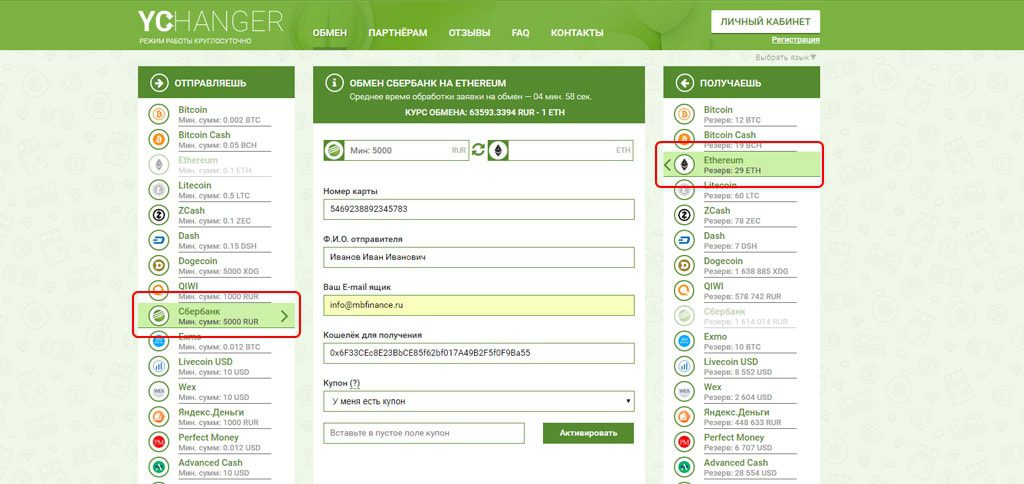Click the Регистрация link
The height and width of the screenshot is (484, 1024).
(x=795, y=40)
